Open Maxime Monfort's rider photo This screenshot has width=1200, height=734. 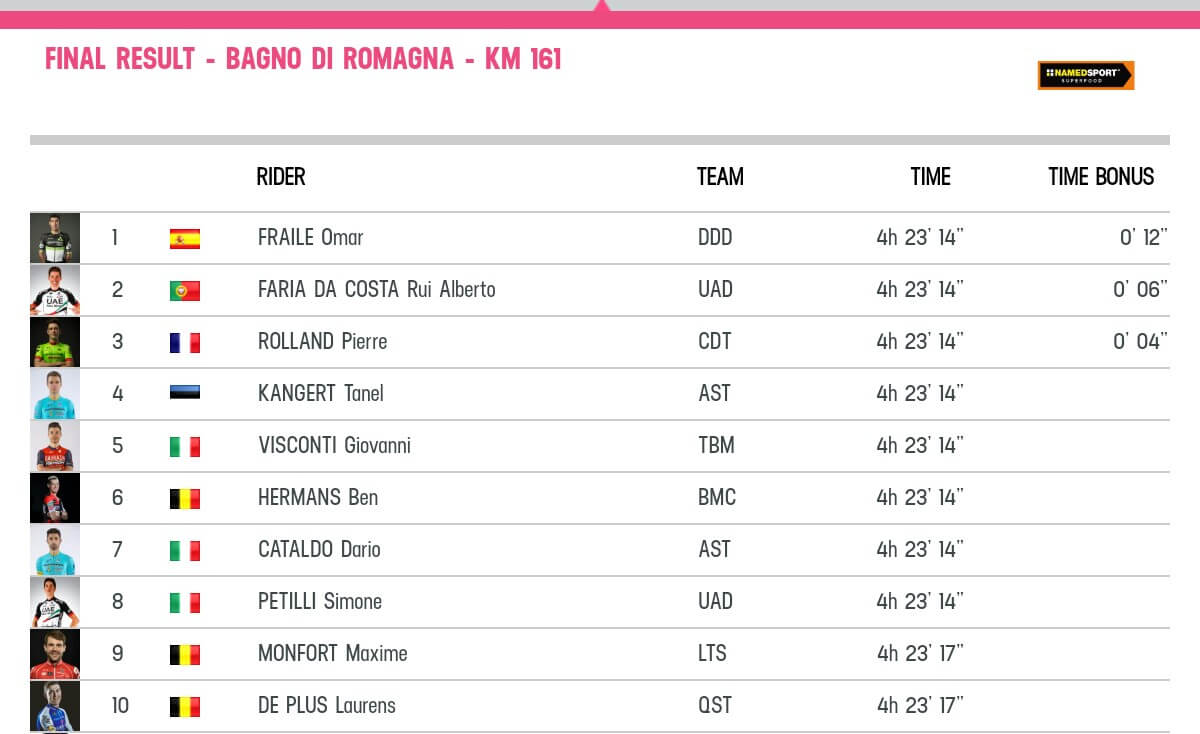(55, 654)
